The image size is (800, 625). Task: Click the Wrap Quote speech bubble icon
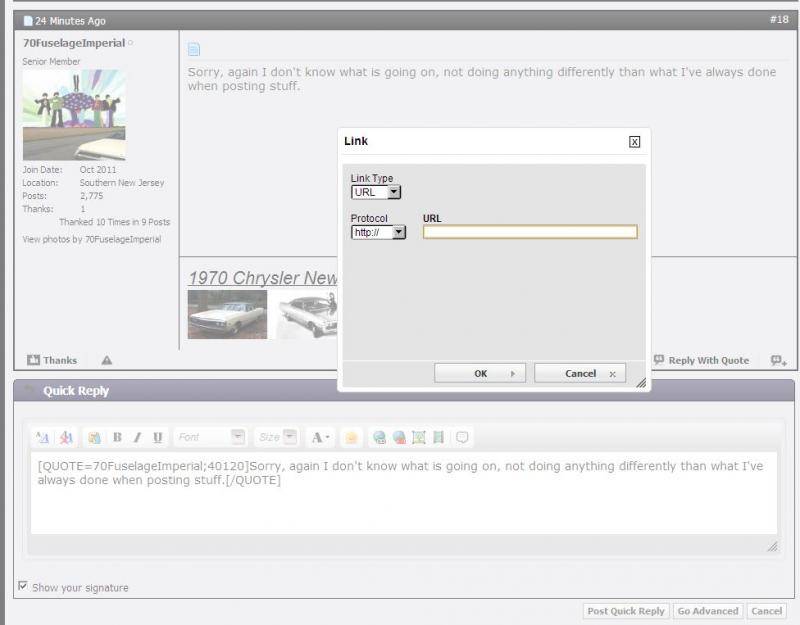(x=461, y=436)
